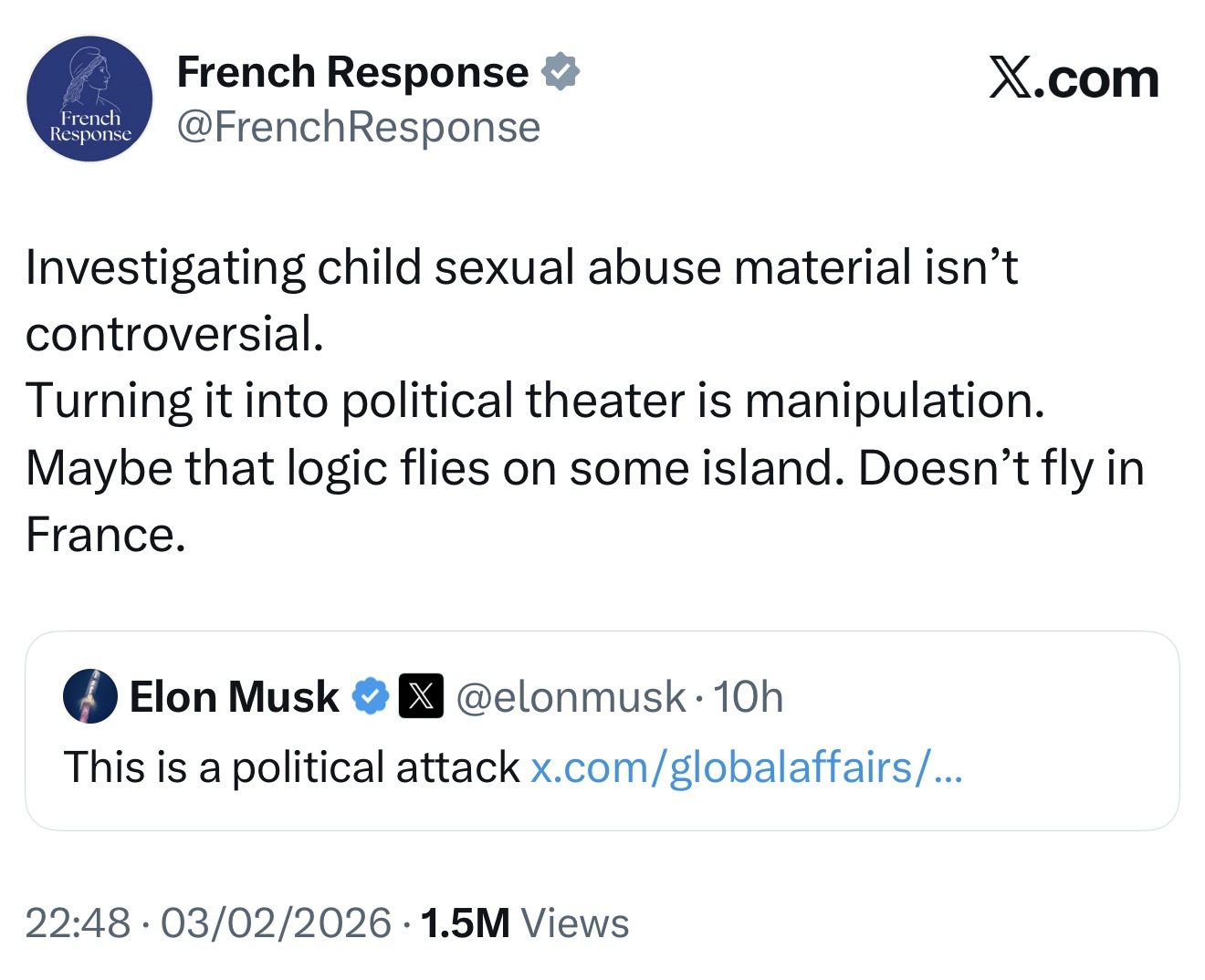Viewport: 1205px width, 980px height.
Task: Open the @elonmusk handle
Action: coord(570,697)
